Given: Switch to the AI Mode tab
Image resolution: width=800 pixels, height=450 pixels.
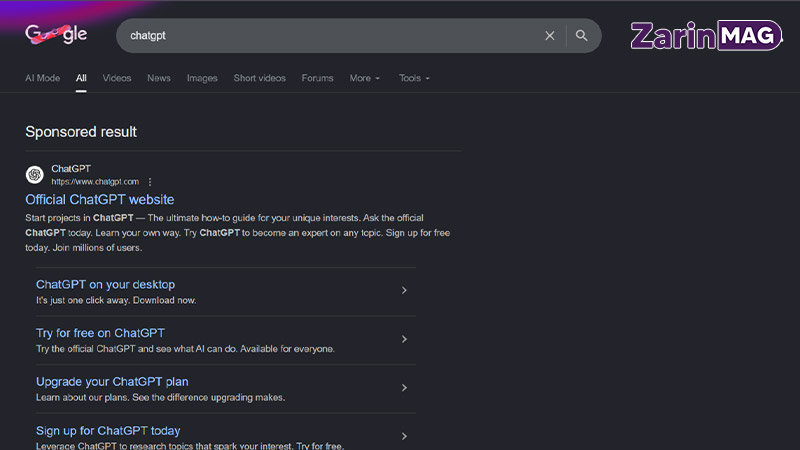Looking at the screenshot, I should pos(42,78).
